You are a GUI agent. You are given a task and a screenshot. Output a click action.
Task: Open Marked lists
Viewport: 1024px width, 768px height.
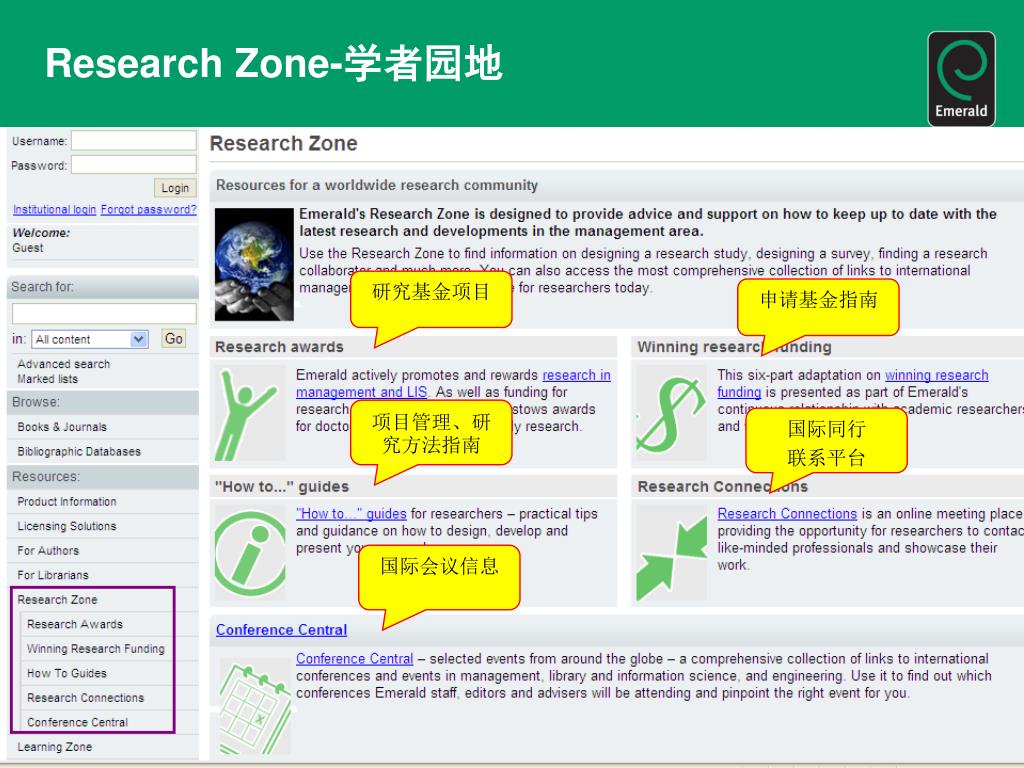pos(47,379)
